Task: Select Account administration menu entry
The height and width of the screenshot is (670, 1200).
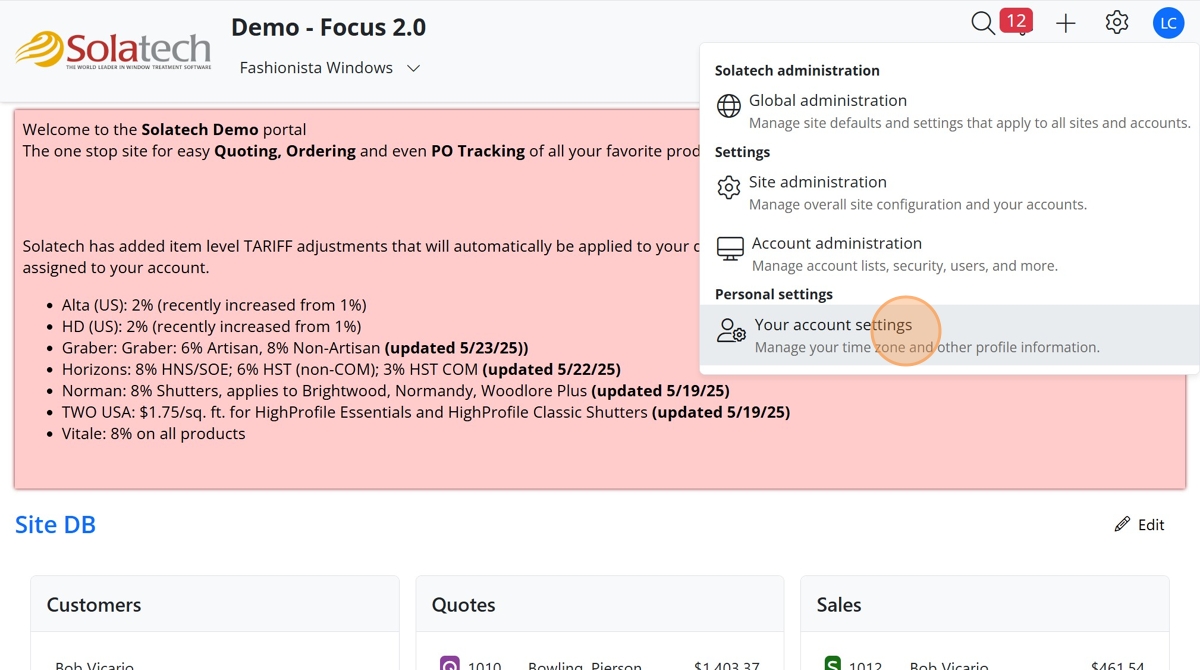Action: pyautogui.click(x=949, y=253)
